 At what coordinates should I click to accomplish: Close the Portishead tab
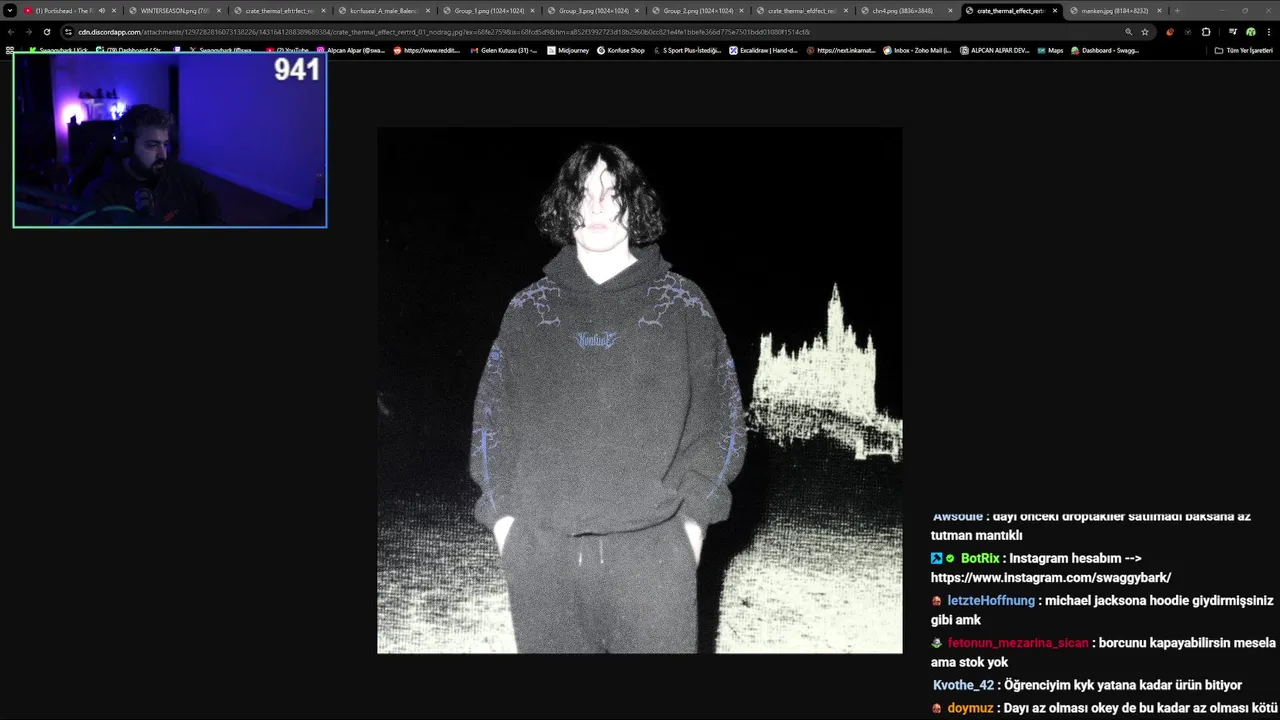pos(114,10)
